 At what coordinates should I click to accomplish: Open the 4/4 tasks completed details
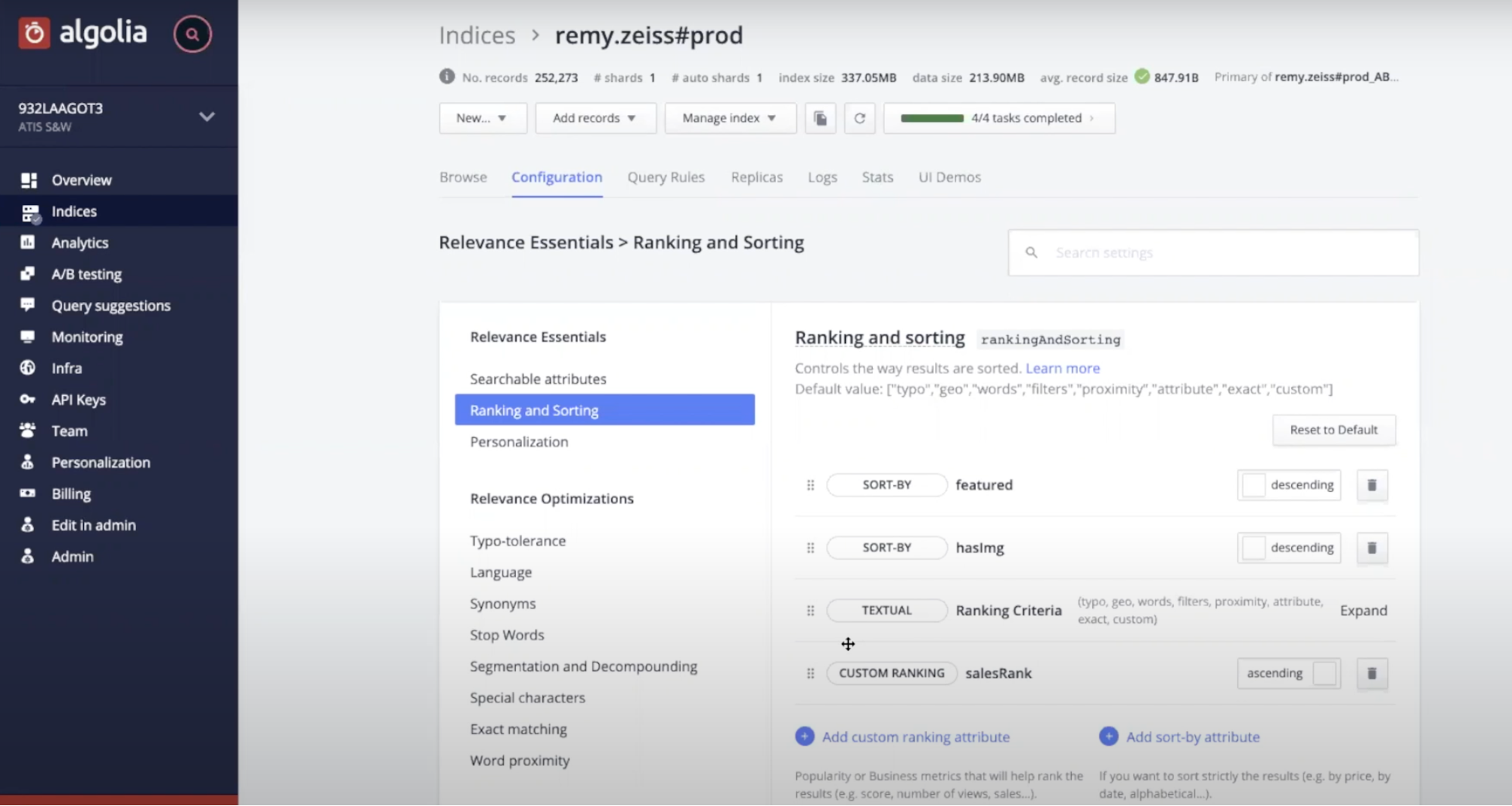coord(999,118)
